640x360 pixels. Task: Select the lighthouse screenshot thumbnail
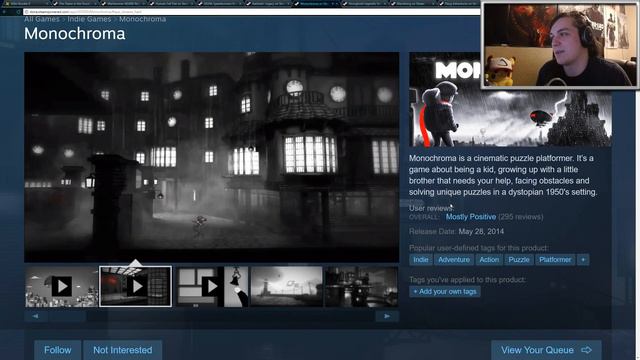point(287,287)
